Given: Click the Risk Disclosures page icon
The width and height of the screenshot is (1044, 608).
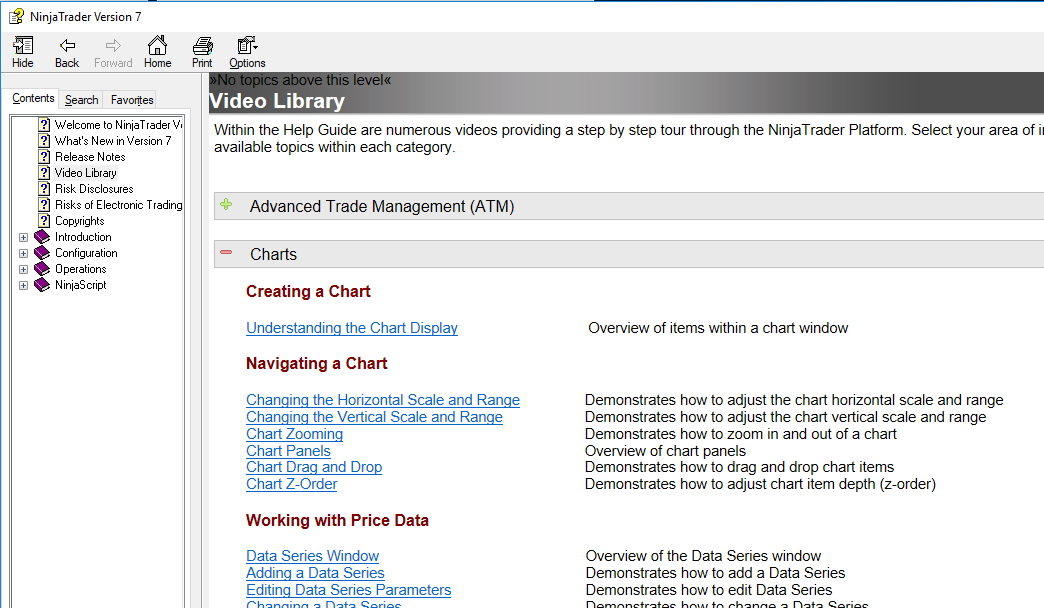Looking at the screenshot, I should [x=44, y=188].
